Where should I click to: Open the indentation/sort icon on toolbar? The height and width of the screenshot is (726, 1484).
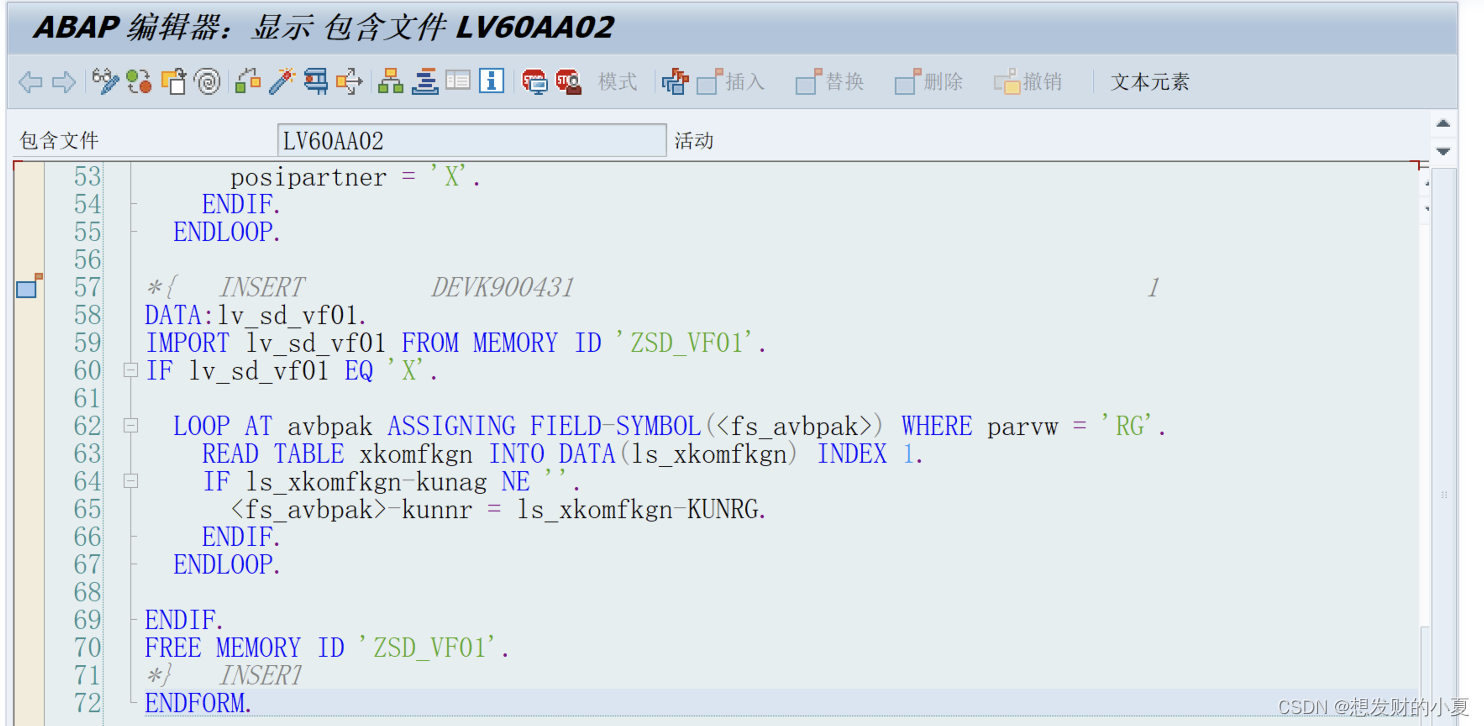(426, 82)
